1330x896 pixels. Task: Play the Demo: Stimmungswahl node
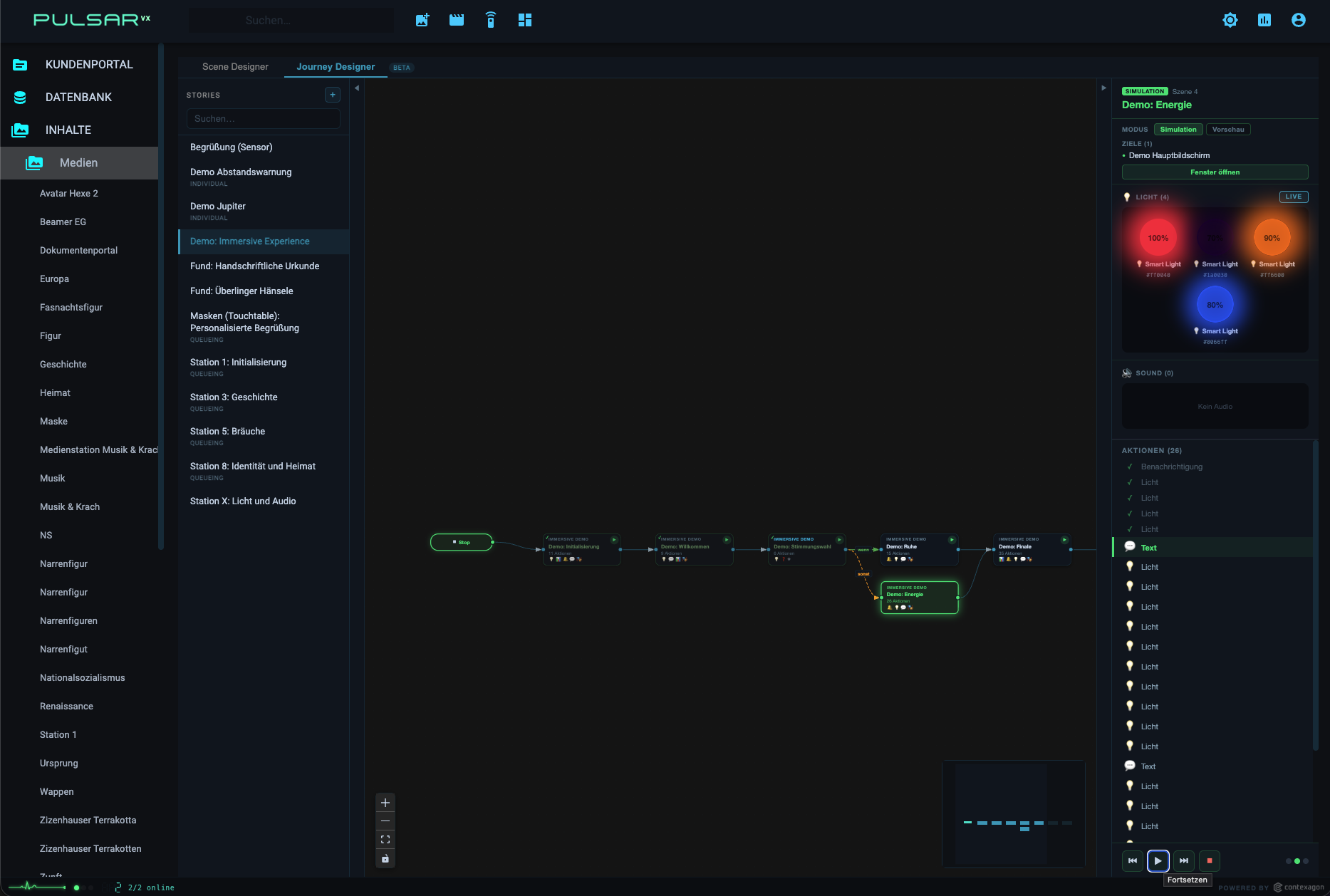(x=839, y=540)
